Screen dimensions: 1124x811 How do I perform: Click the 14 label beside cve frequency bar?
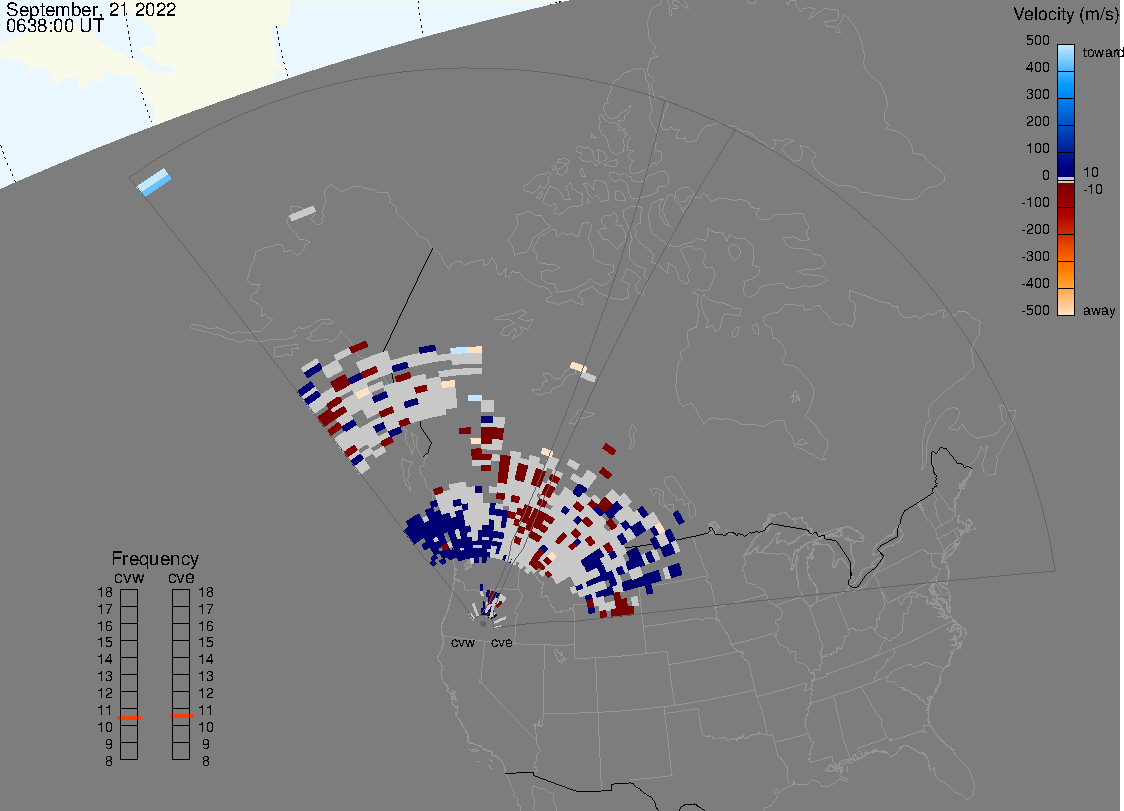[206, 659]
